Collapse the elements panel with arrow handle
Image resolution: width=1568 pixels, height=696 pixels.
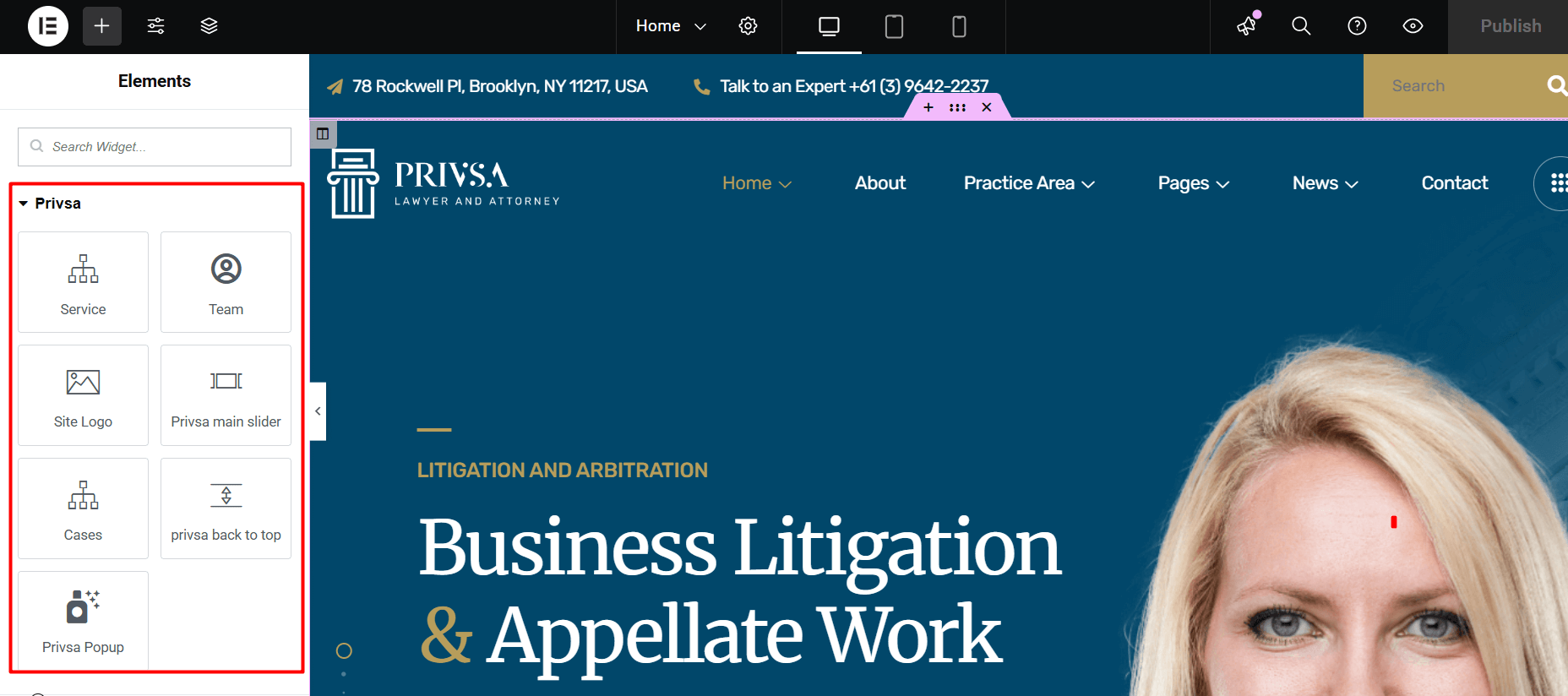318,411
